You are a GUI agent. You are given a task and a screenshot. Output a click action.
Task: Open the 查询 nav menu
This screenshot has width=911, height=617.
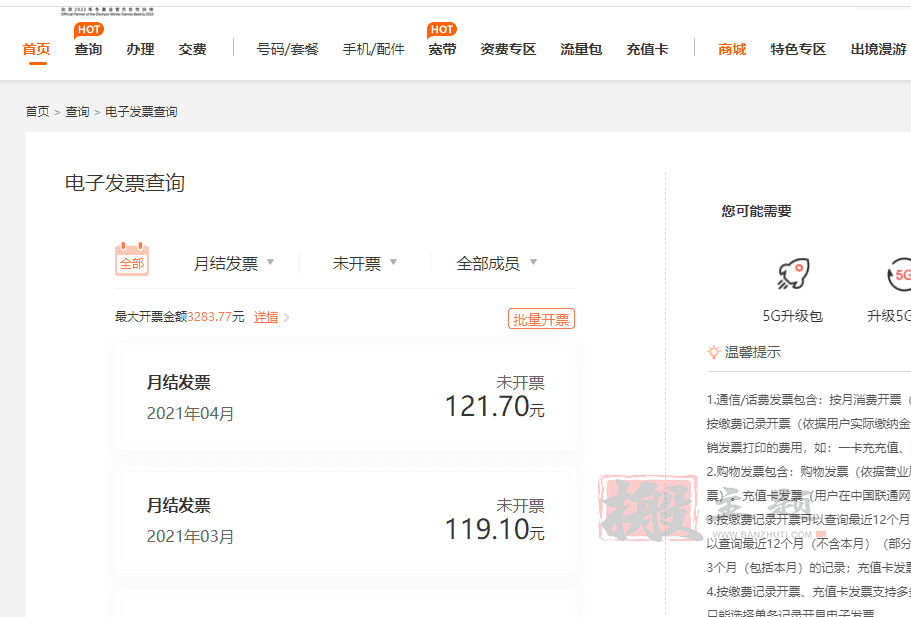(x=88, y=49)
